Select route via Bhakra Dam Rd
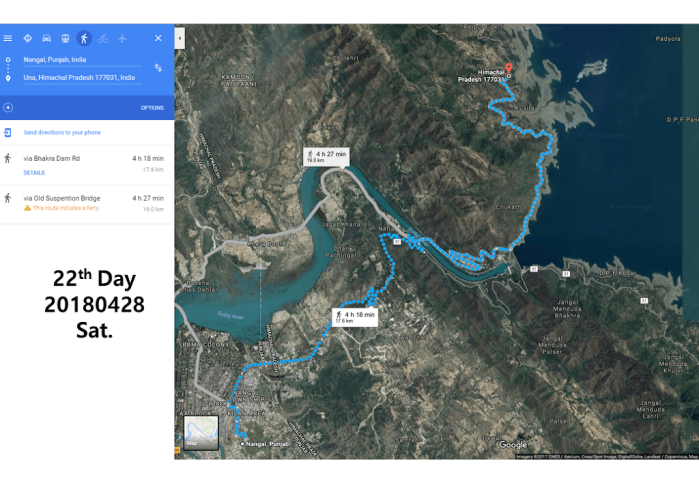Viewport: 699px width, 483px height. 87,165
